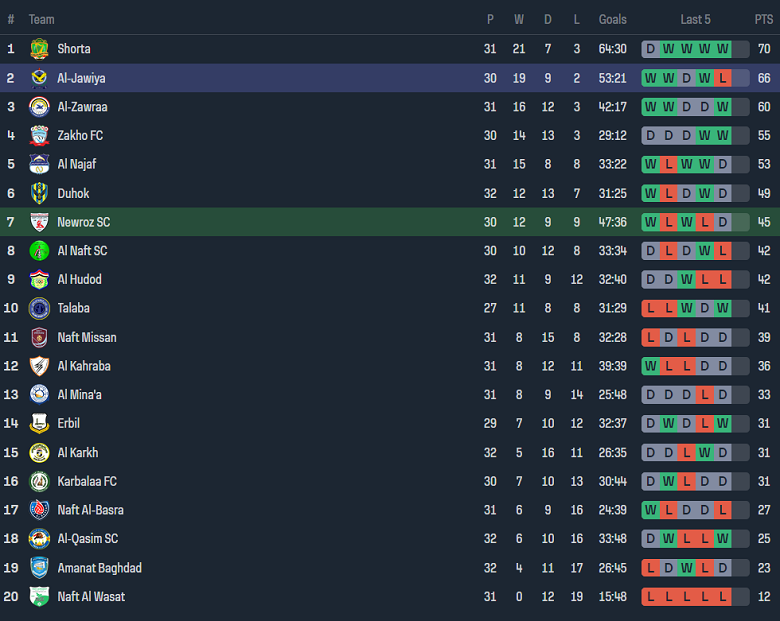
Task: Click the Erbil team badge
Action: 39,423
